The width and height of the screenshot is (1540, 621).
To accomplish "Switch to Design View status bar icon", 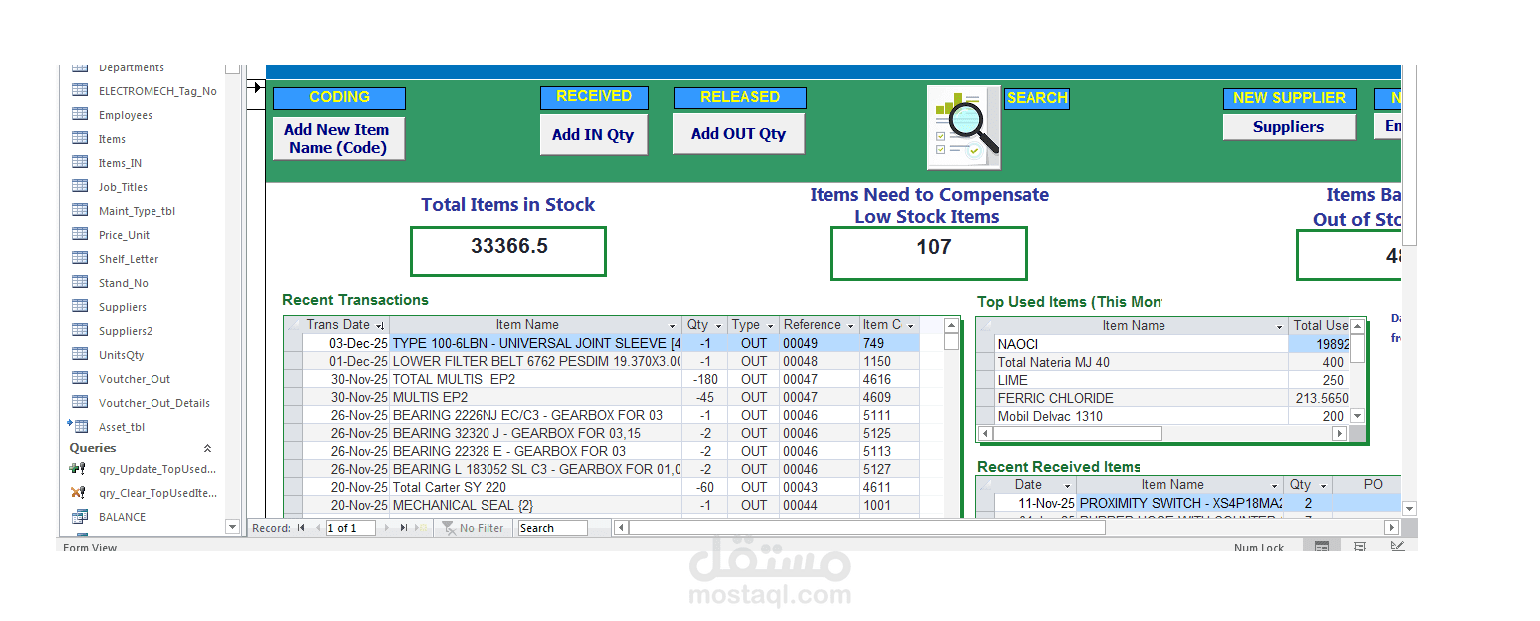I will (x=1397, y=547).
